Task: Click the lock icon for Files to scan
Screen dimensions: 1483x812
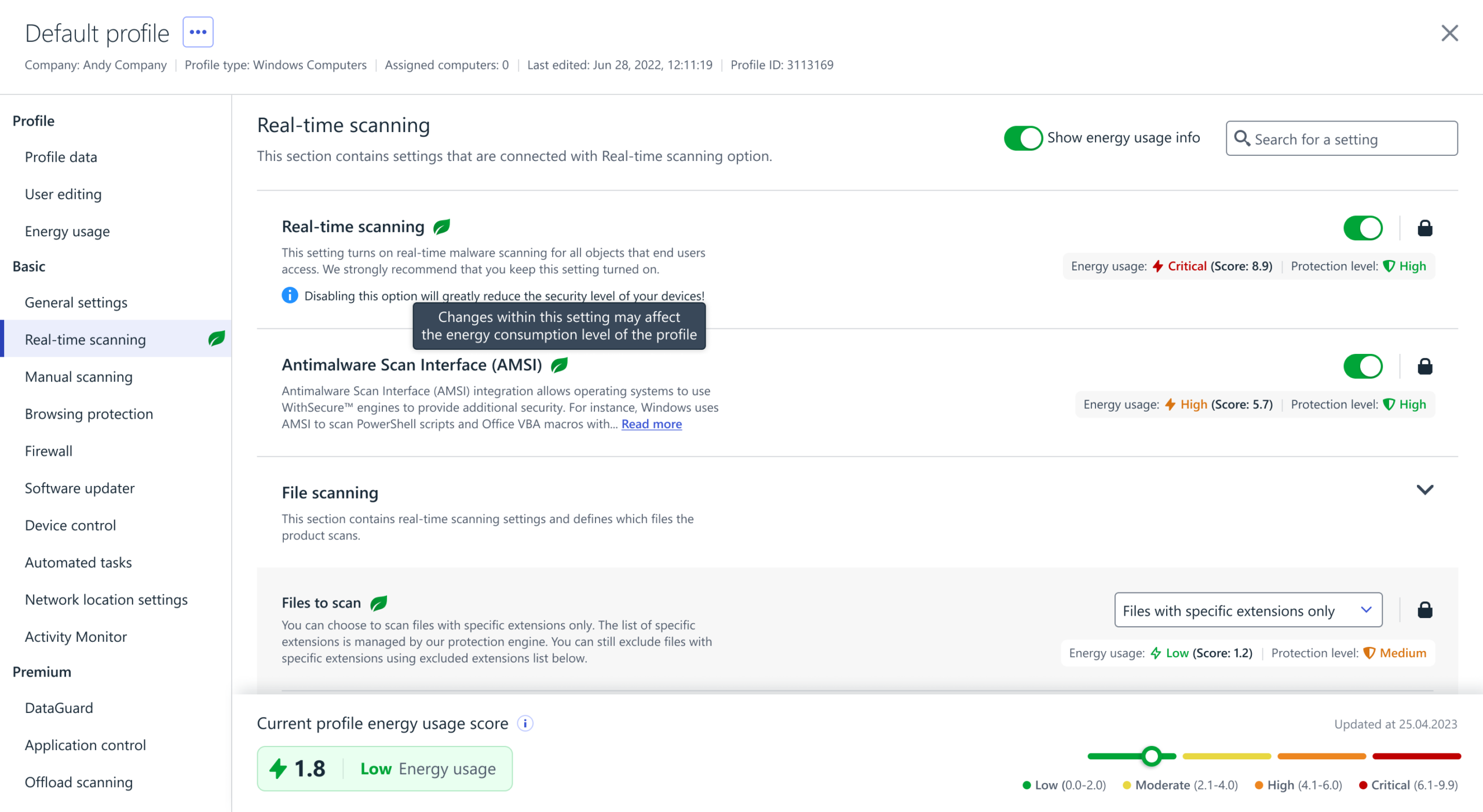Action: tap(1424, 610)
